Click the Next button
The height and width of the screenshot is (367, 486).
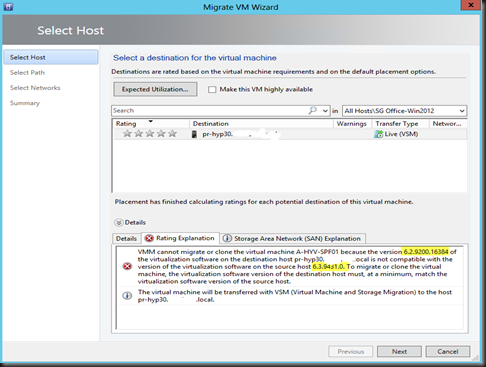(399, 351)
